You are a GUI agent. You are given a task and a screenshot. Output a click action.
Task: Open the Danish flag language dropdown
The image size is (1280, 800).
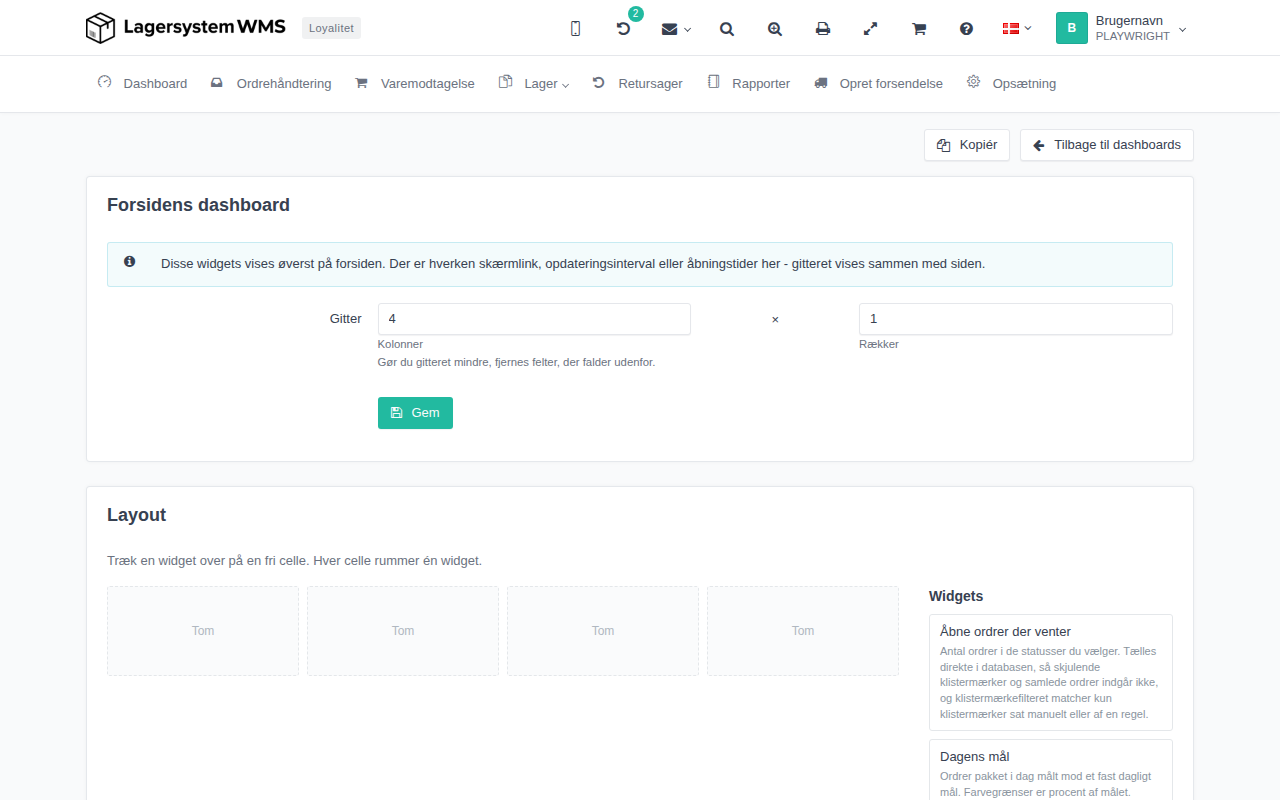tap(1017, 29)
